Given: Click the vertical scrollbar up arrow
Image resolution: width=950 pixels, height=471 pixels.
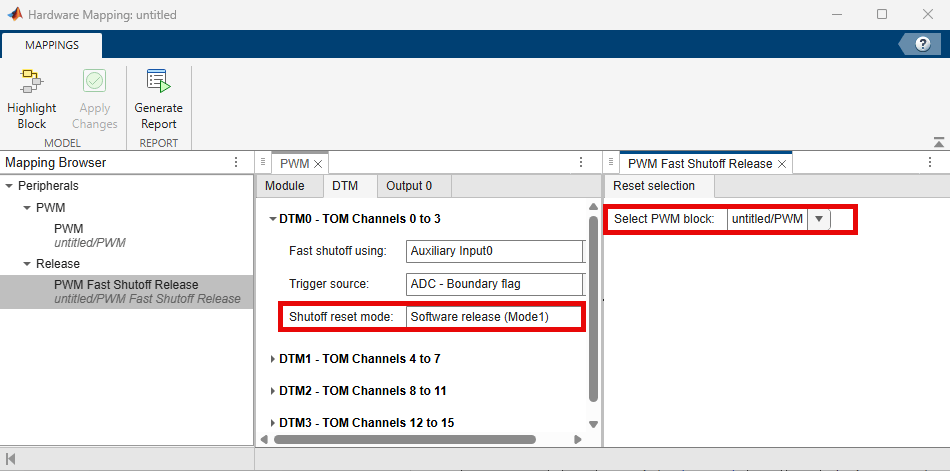Looking at the screenshot, I should [x=593, y=208].
